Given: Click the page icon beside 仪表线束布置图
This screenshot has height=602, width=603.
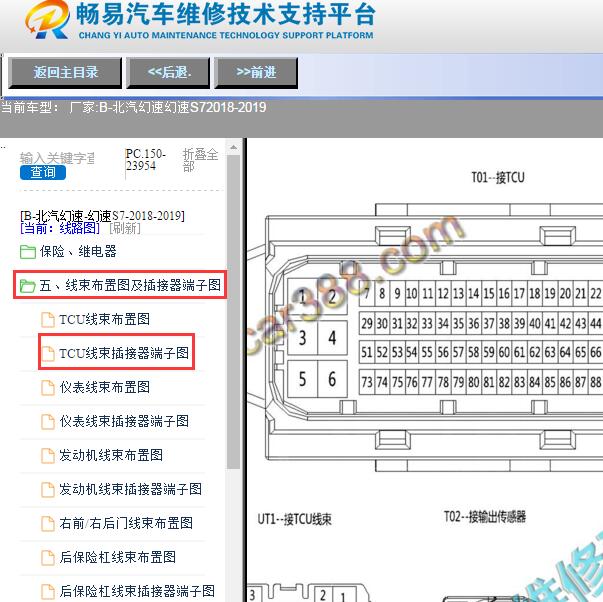Looking at the screenshot, I should [x=48, y=387].
